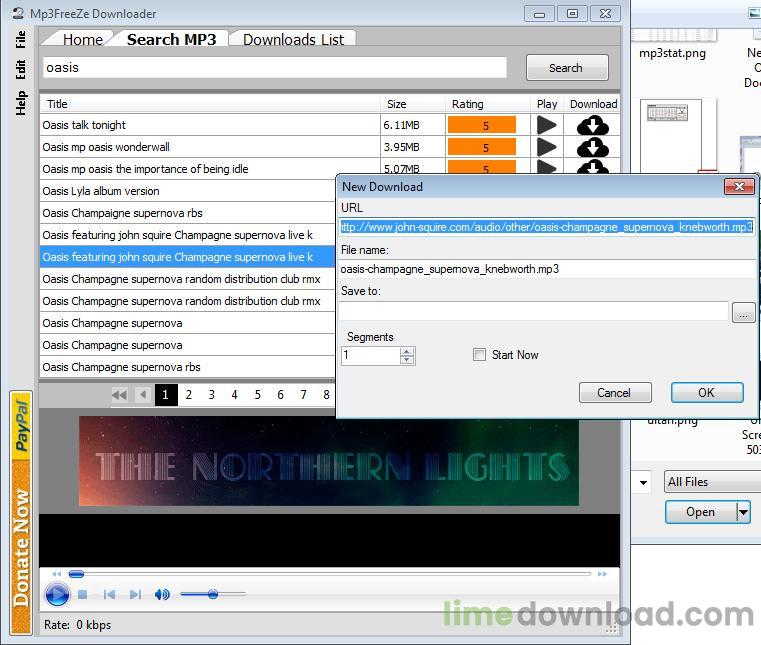Select row Oasis Champaigne supernova rbs

coord(188,213)
